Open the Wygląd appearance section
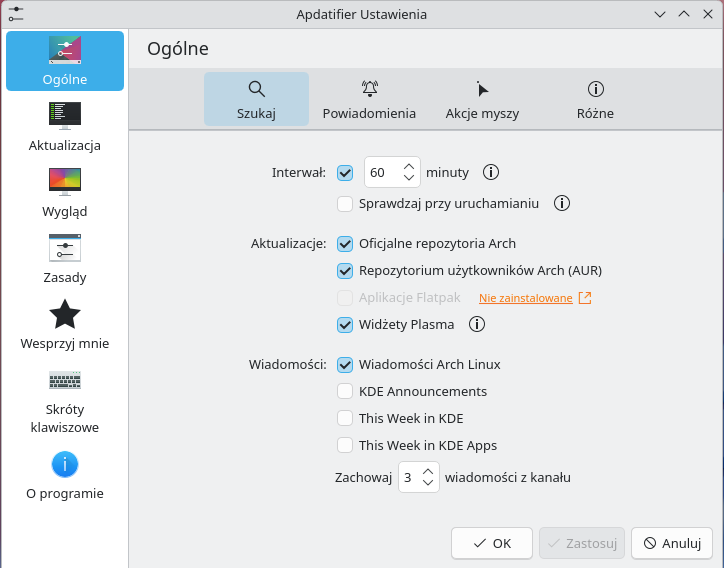This screenshot has height=568, width=724. tap(65, 193)
